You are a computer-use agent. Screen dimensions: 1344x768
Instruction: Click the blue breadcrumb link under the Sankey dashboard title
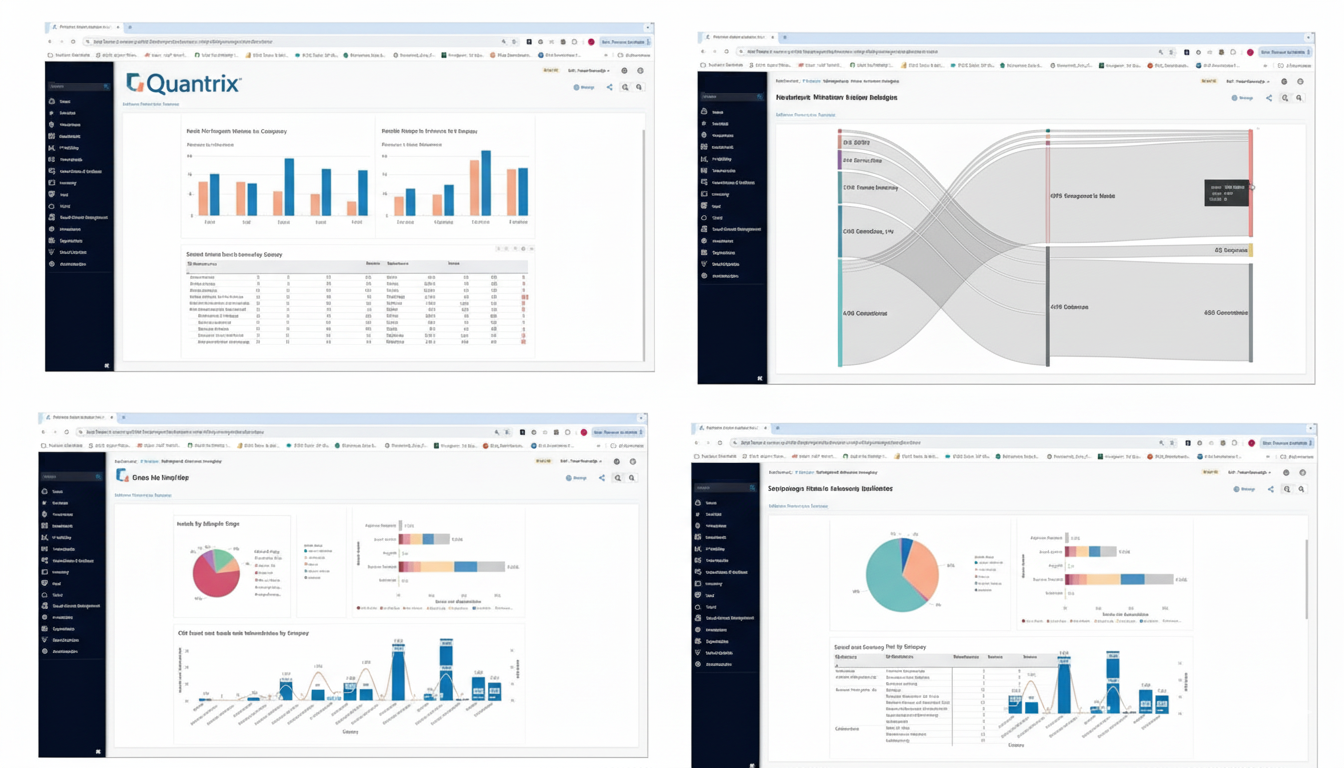pyautogui.click(x=804, y=115)
